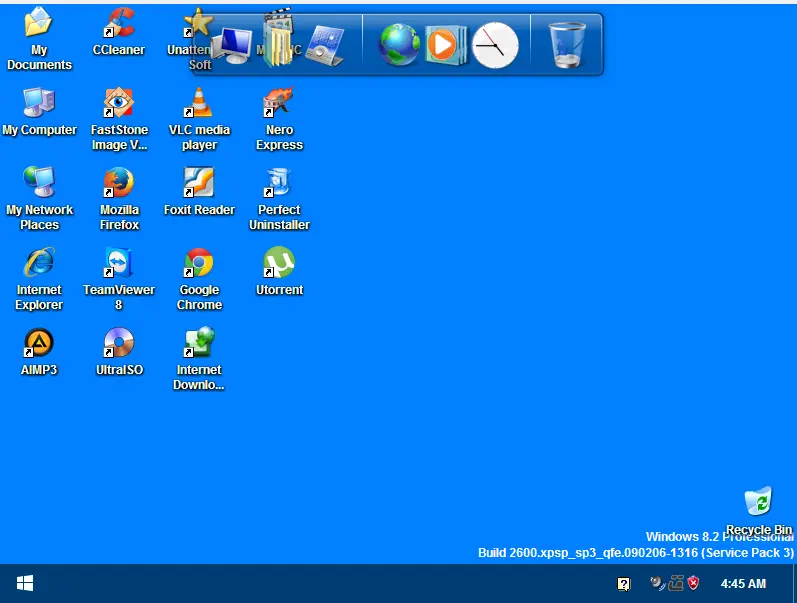Open the control panel icon in dock
This screenshot has height=603, width=797.
point(326,46)
